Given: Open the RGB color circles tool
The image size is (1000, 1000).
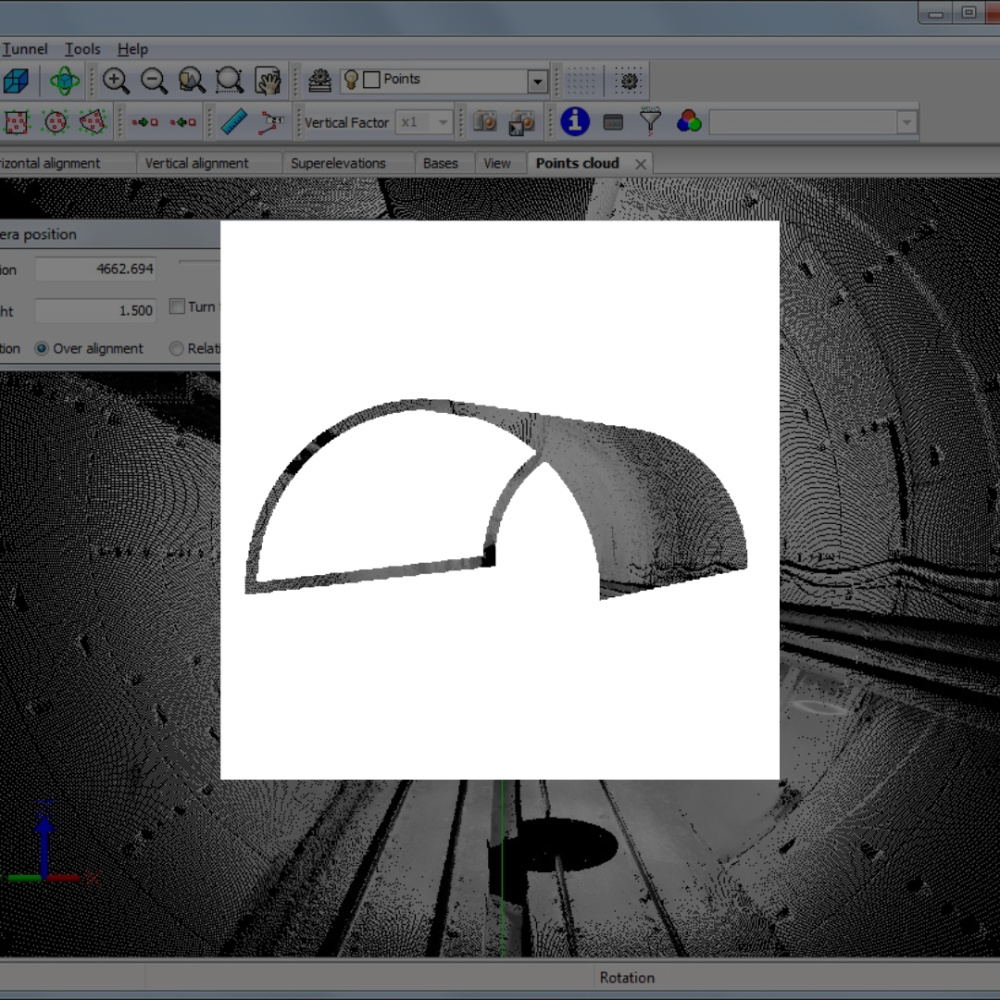Looking at the screenshot, I should [x=689, y=121].
